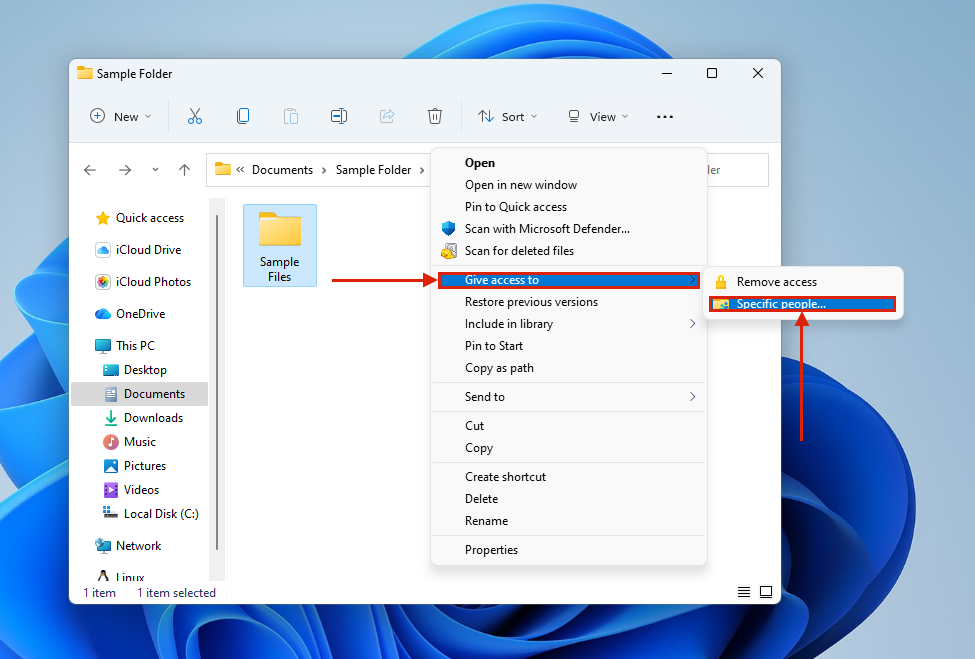Select Properties from context menu
The width and height of the screenshot is (975, 659).
(x=491, y=550)
